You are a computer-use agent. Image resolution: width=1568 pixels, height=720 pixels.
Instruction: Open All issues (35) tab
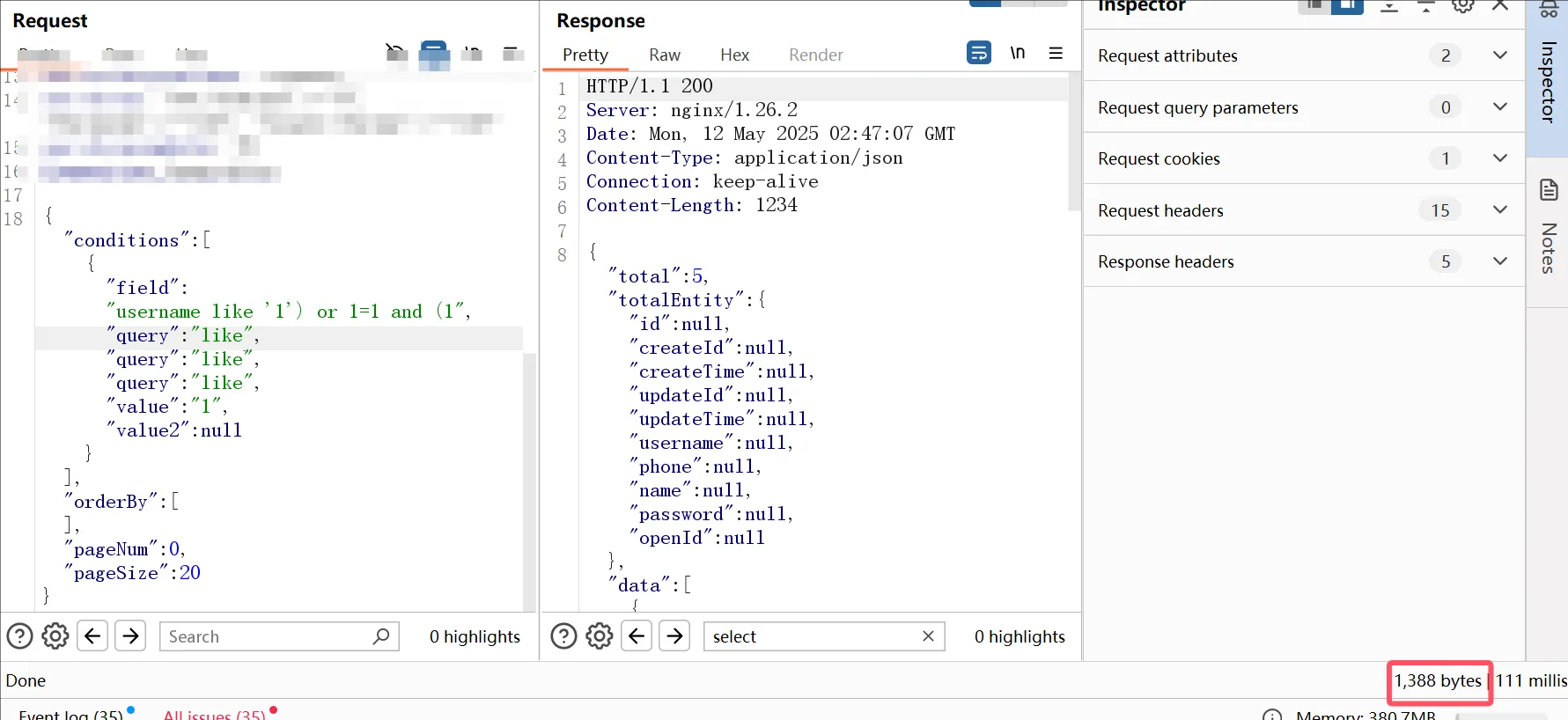point(214,714)
